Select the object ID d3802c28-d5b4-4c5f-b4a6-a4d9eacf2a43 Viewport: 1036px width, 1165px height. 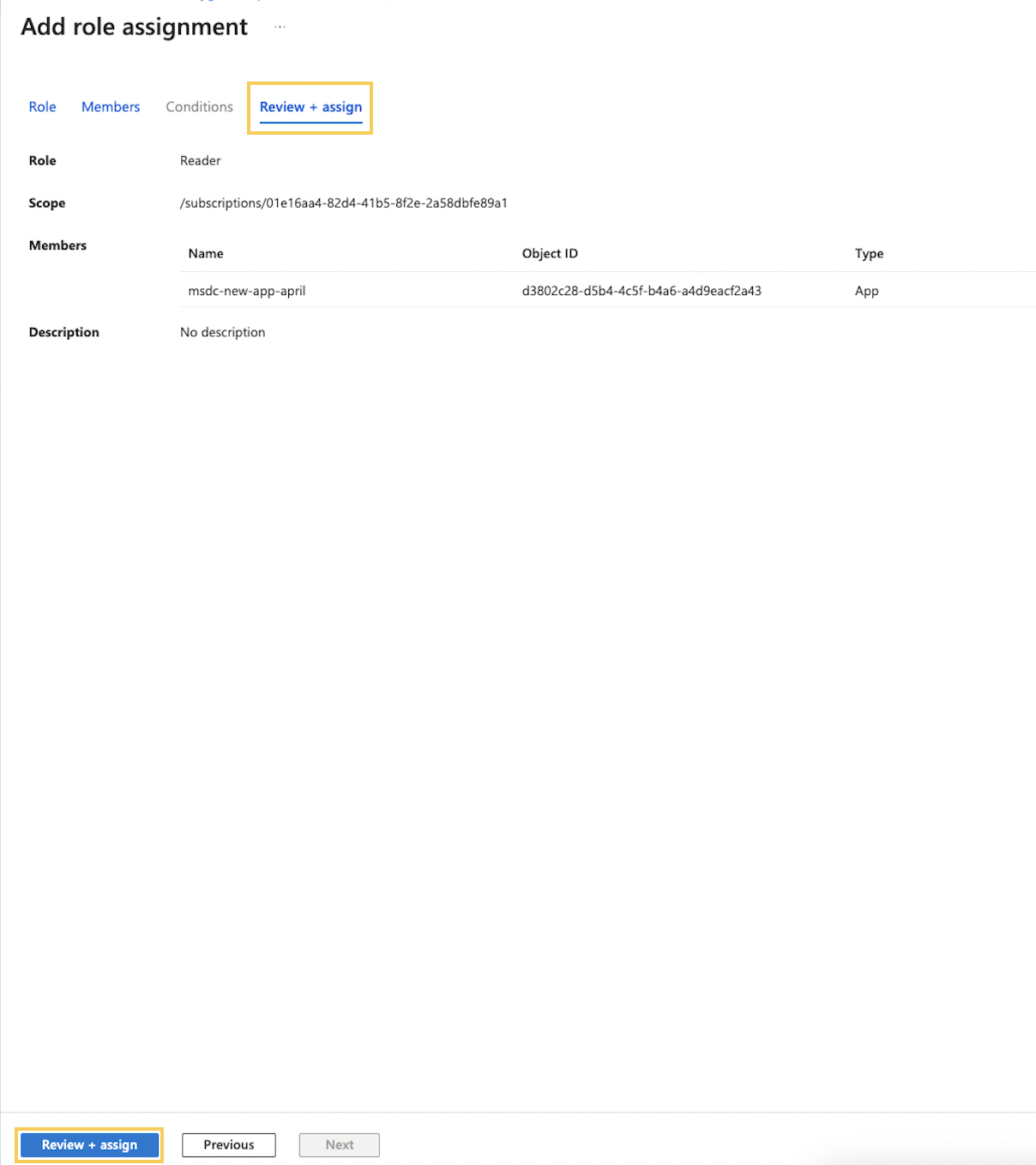[x=641, y=291]
